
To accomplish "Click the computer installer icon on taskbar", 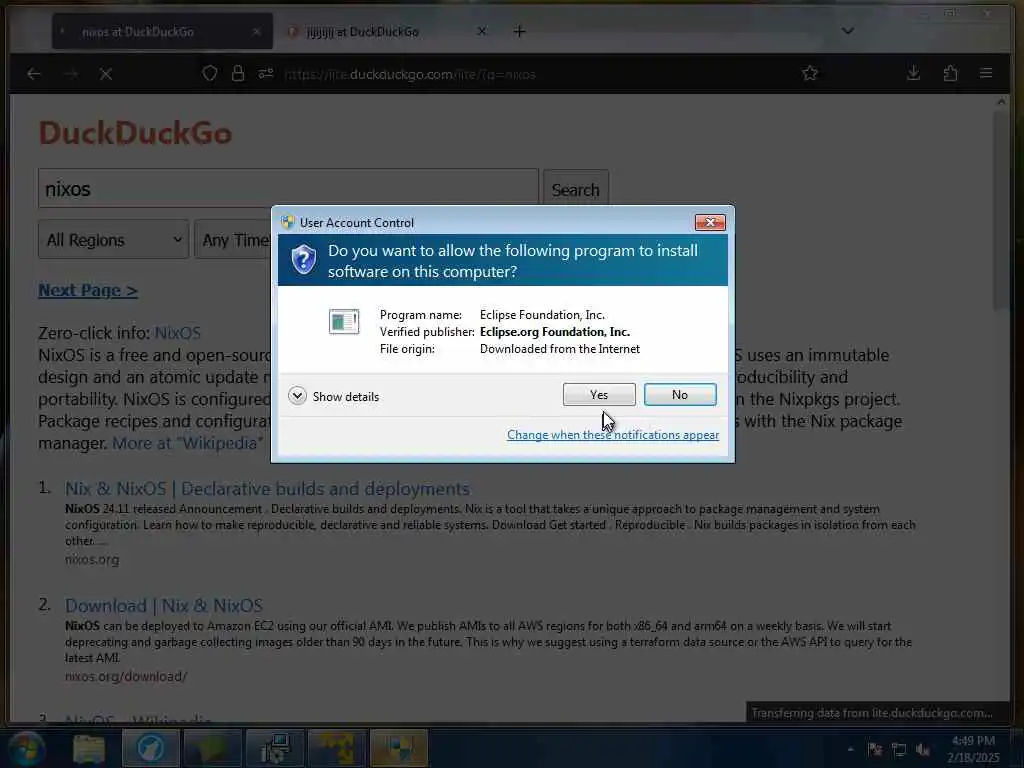I will [274, 748].
